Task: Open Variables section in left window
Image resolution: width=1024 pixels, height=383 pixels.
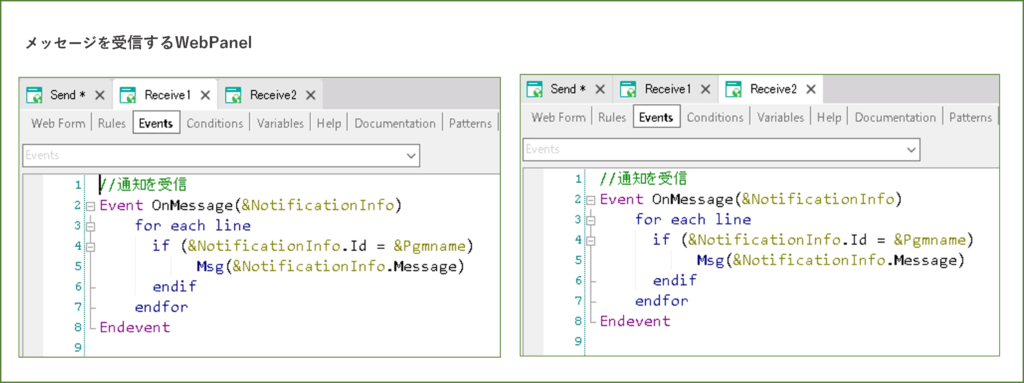Action: (280, 124)
